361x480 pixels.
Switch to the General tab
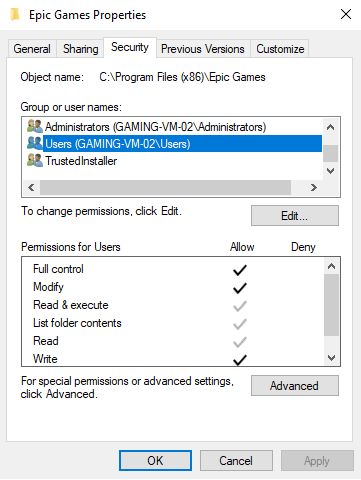tap(32, 49)
